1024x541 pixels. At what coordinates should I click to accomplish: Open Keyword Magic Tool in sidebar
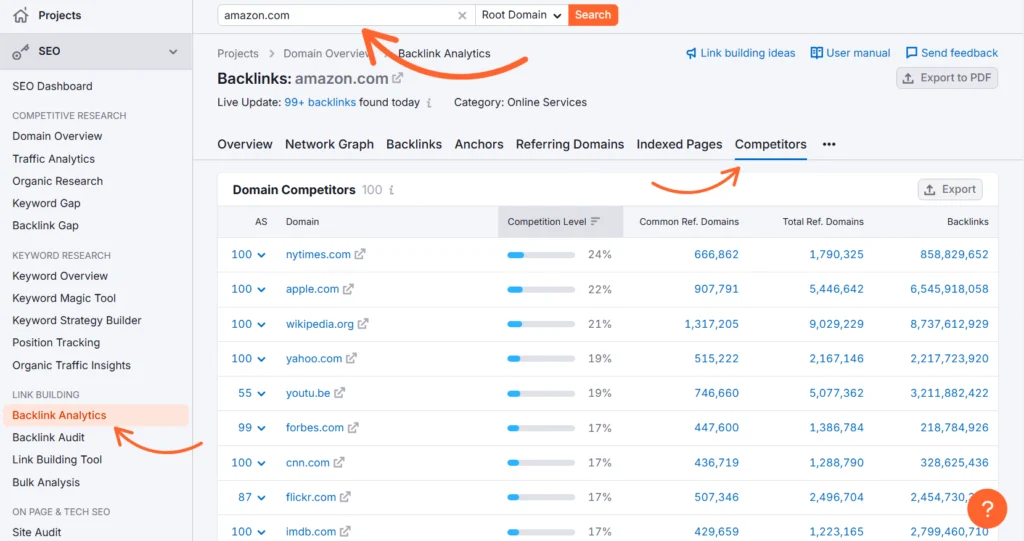point(64,298)
